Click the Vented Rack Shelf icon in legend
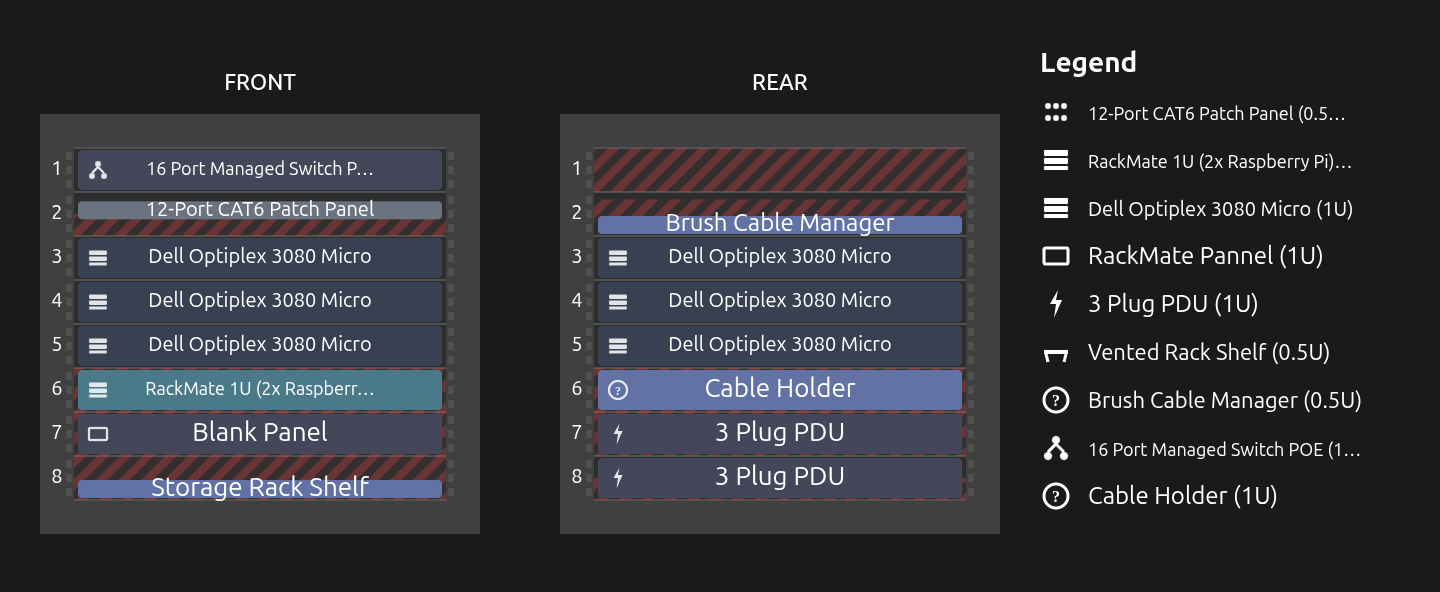1440x592 pixels. [1056, 353]
